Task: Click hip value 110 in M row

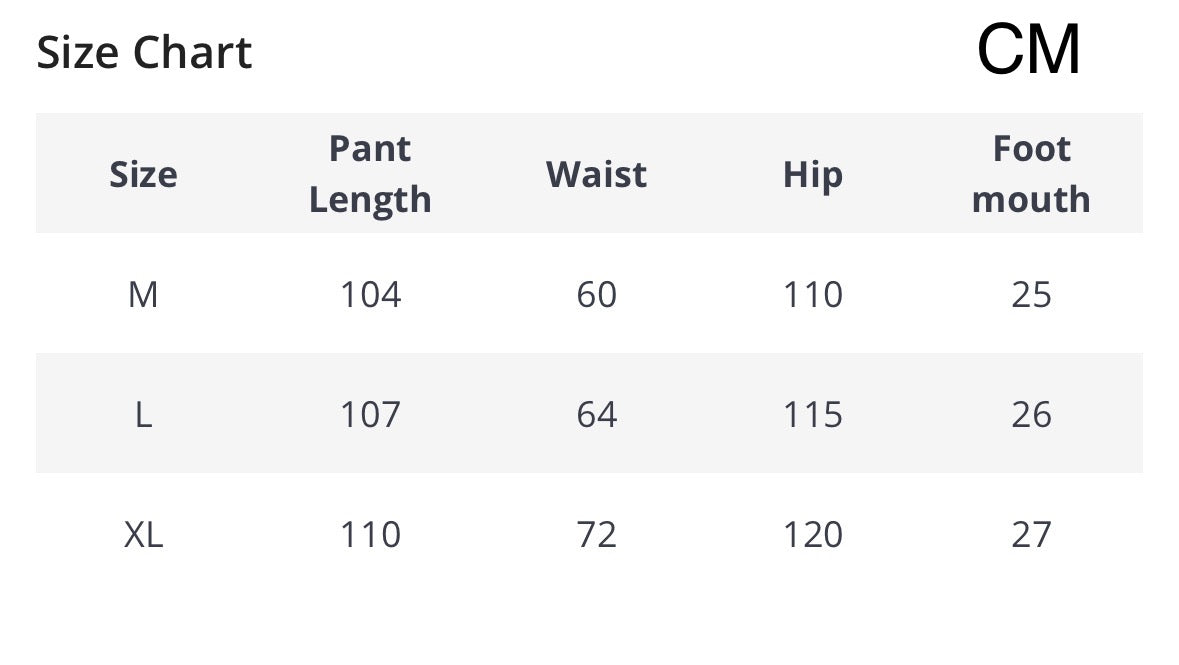Action: 812,294
